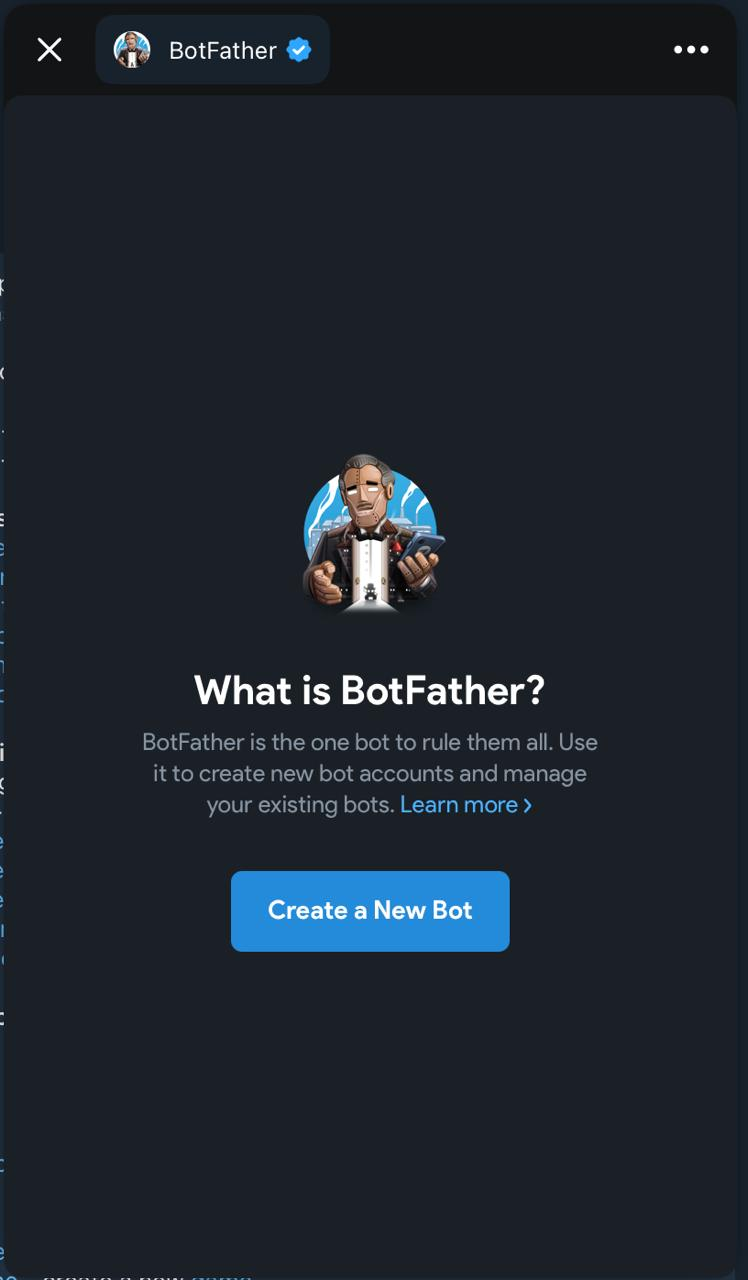
Task: Click BotFather's small avatar in the header
Action: pyautogui.click(x=132, y=50)
